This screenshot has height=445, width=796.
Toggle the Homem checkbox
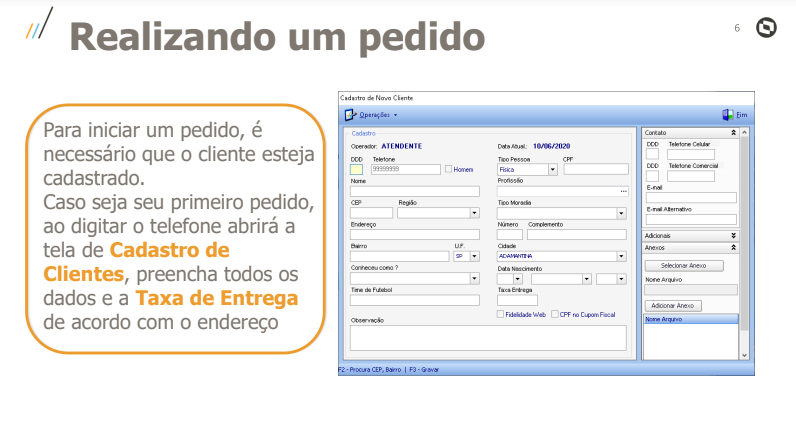[449, 169]
